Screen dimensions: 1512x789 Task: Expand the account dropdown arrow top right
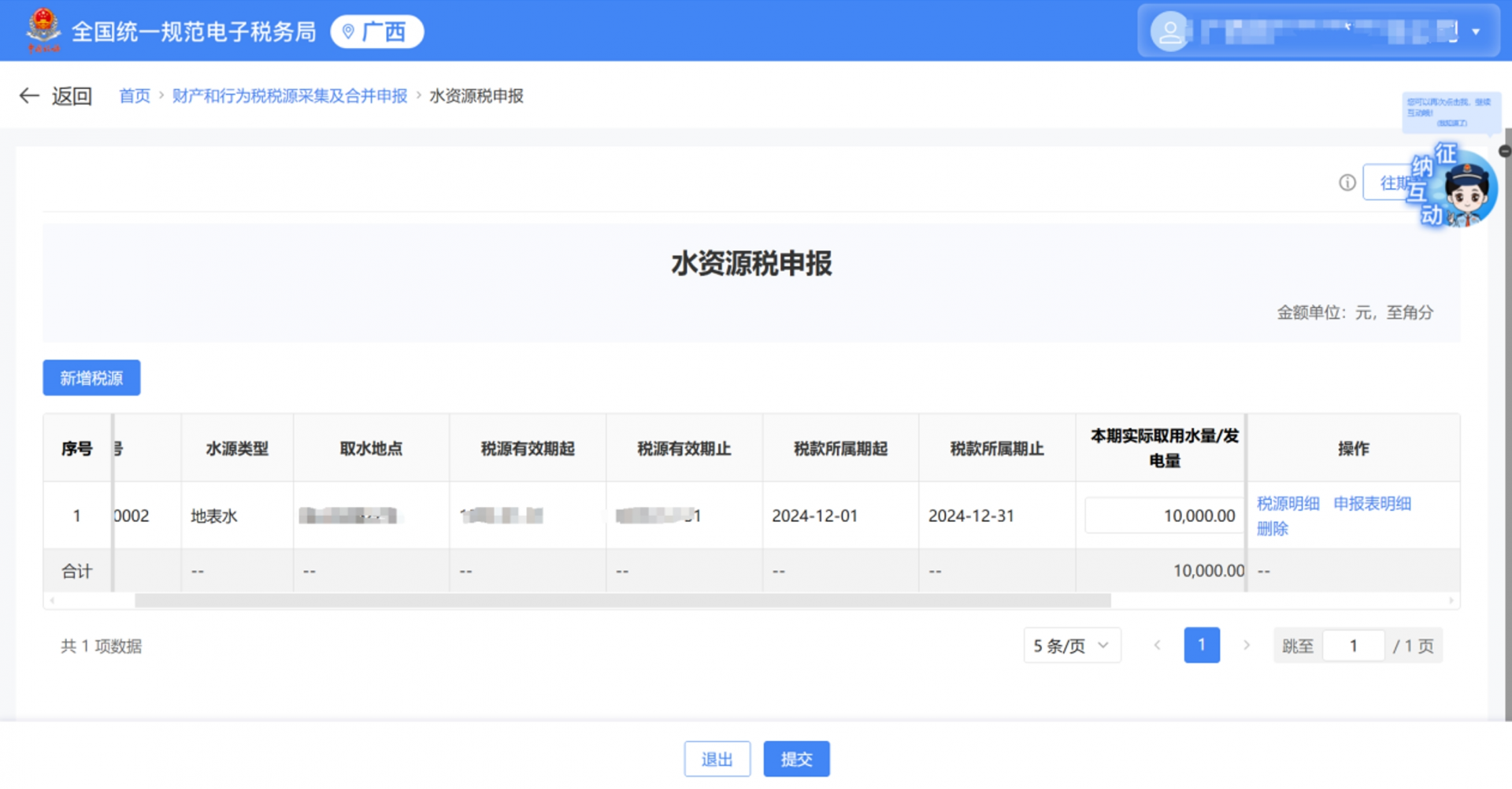pyautogui.click(x=1476, y=31)
